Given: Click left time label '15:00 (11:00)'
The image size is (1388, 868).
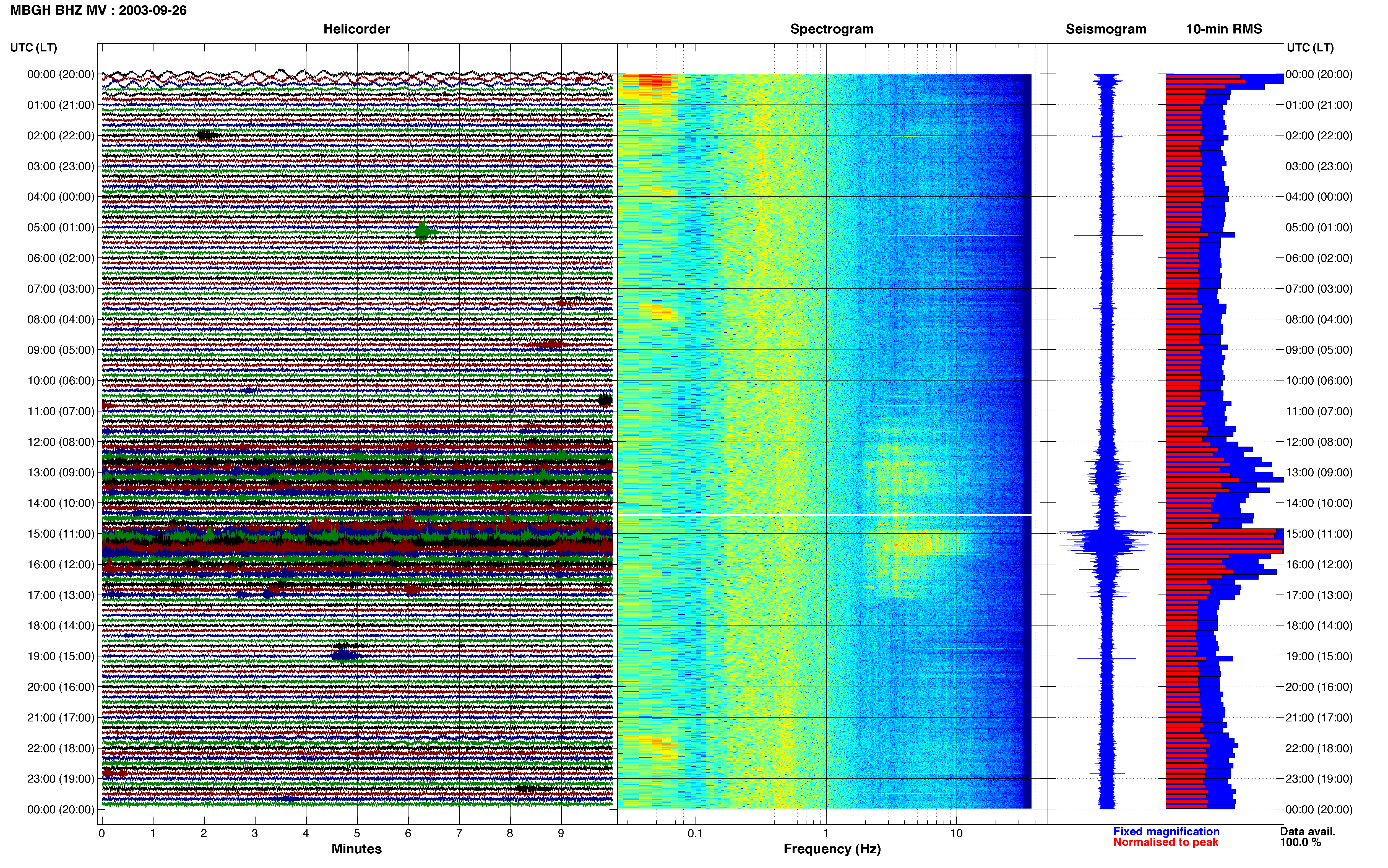Looking at the screenshot, I should pyautogui.click(x=61, y=534).
